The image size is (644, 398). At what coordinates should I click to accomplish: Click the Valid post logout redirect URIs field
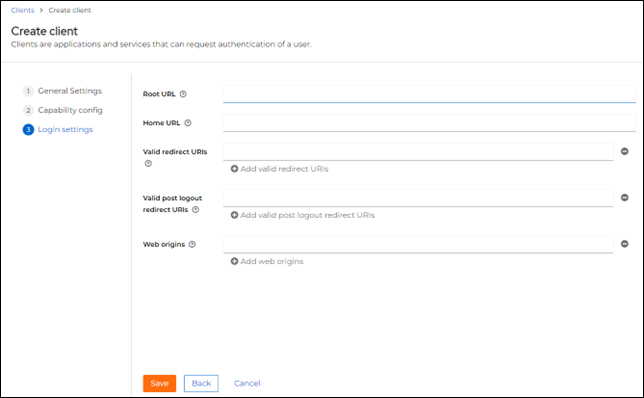pyautogui.click(x=418, y=198)
